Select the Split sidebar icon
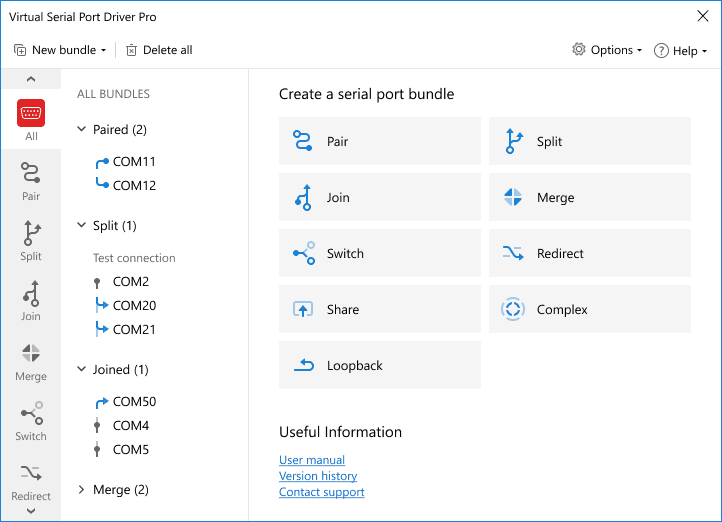 pyautogui.click(x=31, y=240)
